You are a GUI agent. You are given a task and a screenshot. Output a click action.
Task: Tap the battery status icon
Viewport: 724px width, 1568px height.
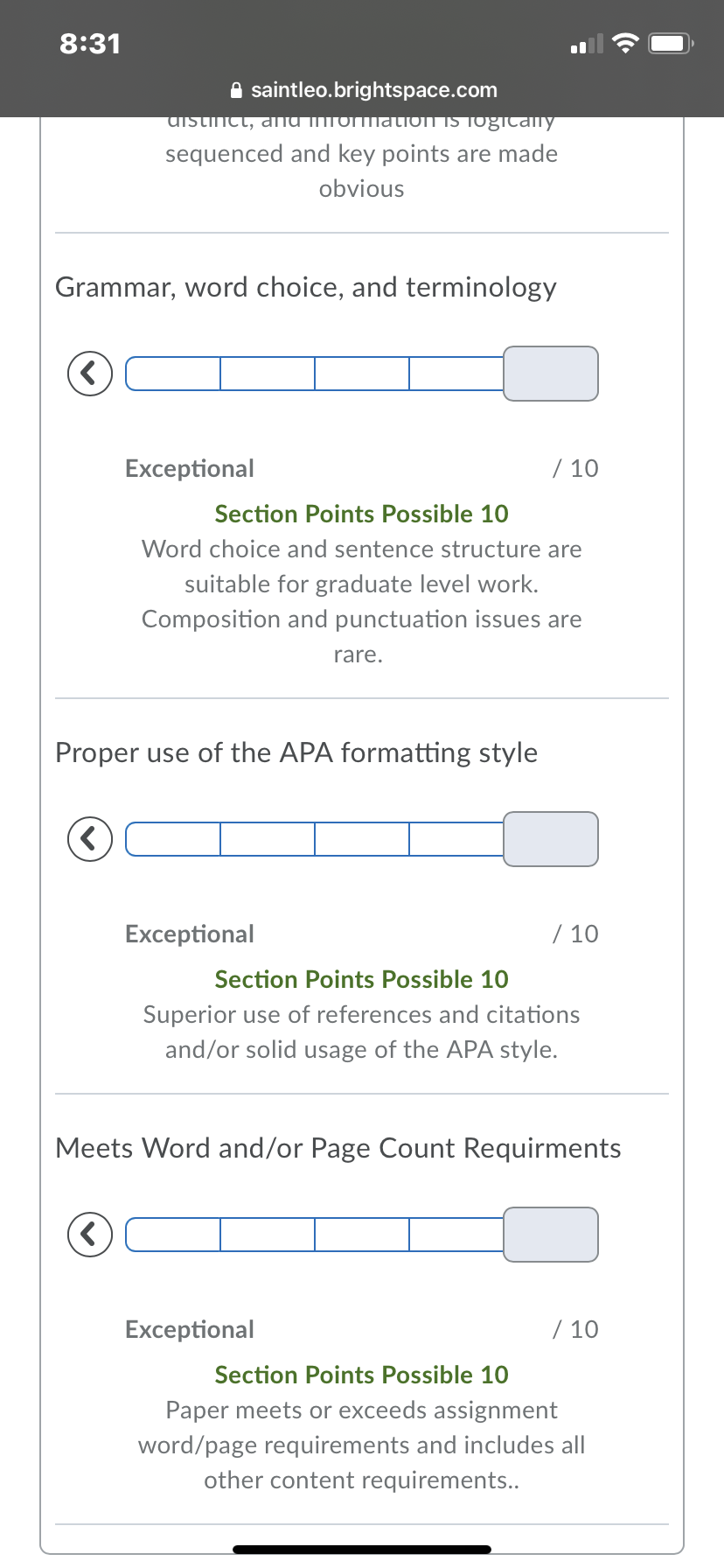click(671, 43)
